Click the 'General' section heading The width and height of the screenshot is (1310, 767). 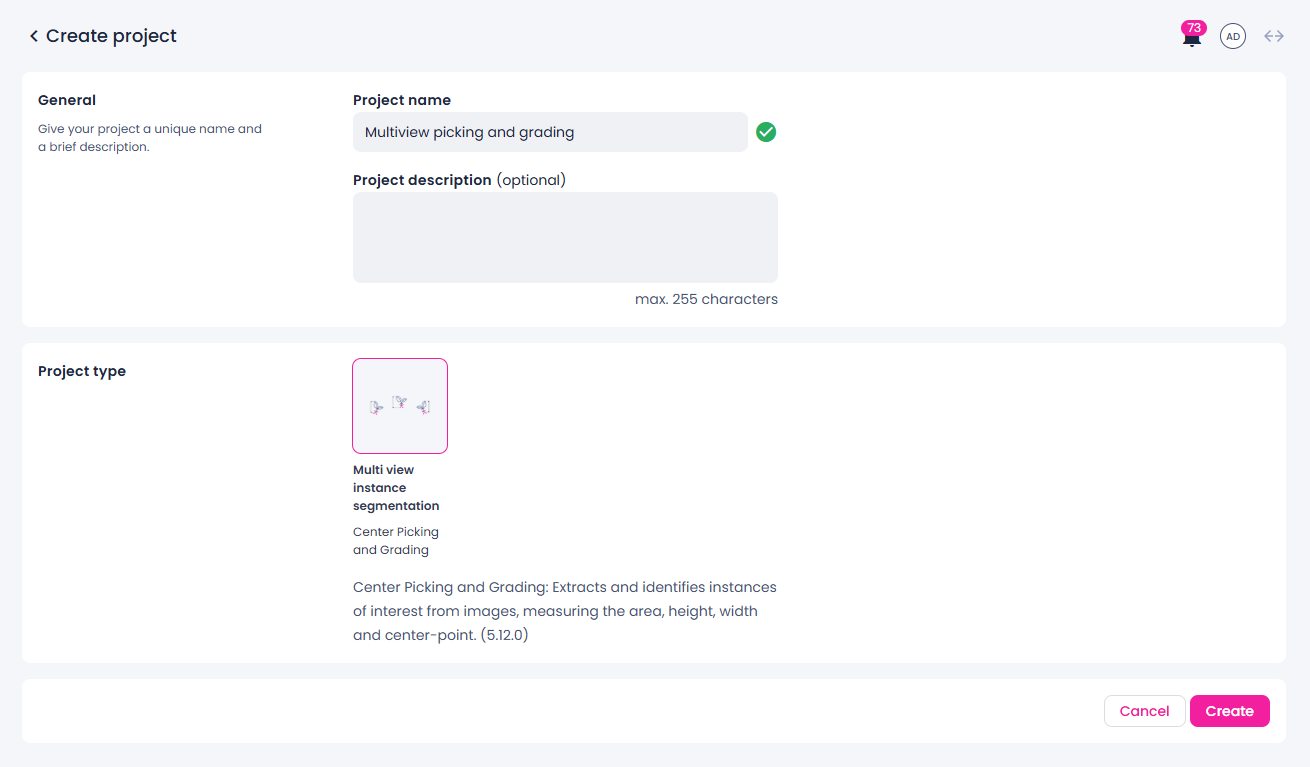tap(67, 100)
